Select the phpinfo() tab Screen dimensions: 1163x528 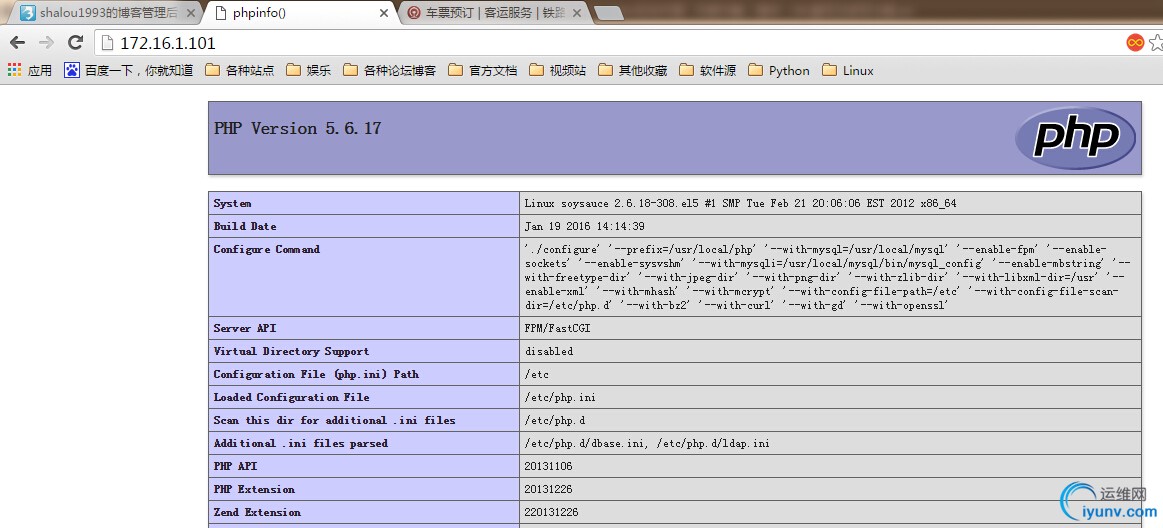coord(300,13)
